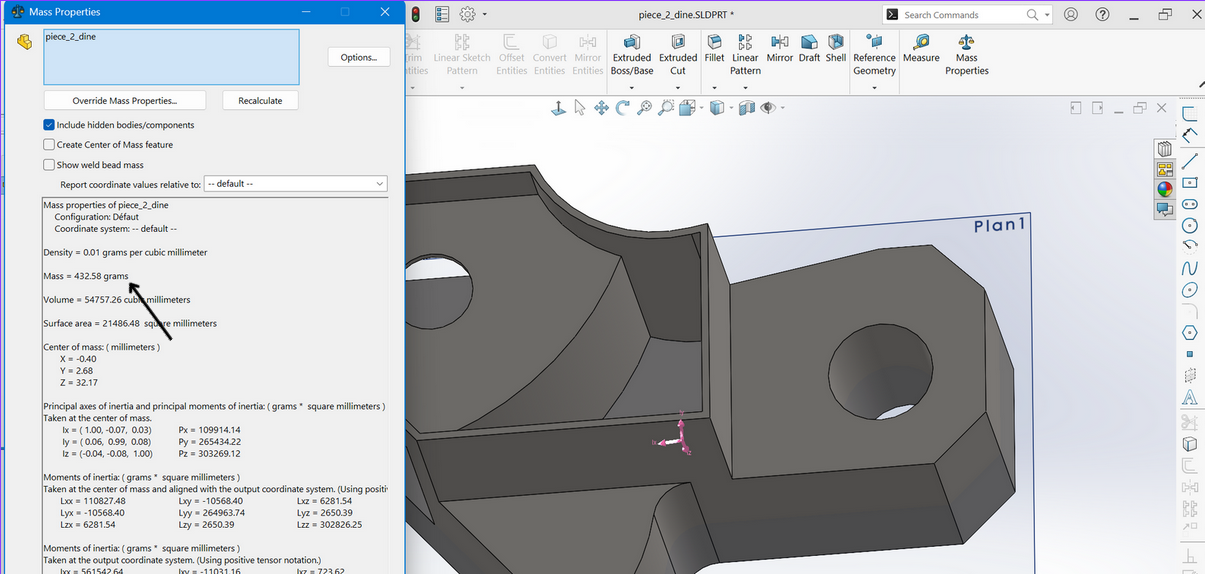
Task: Click the Pz = 303269.12 value
Action: 210,454
